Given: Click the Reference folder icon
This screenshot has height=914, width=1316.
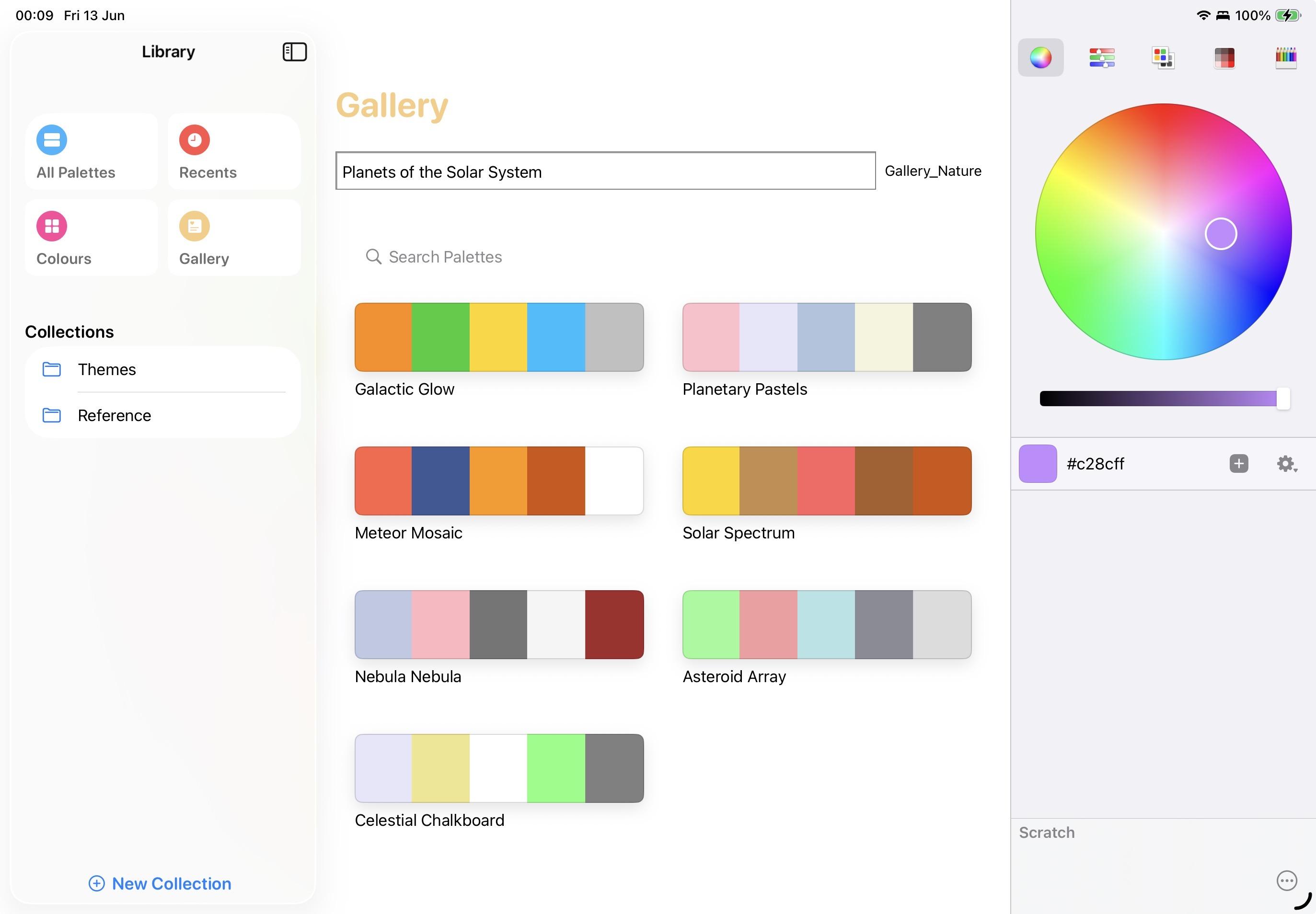Looking at the screenshot, I should click(52, 415).
